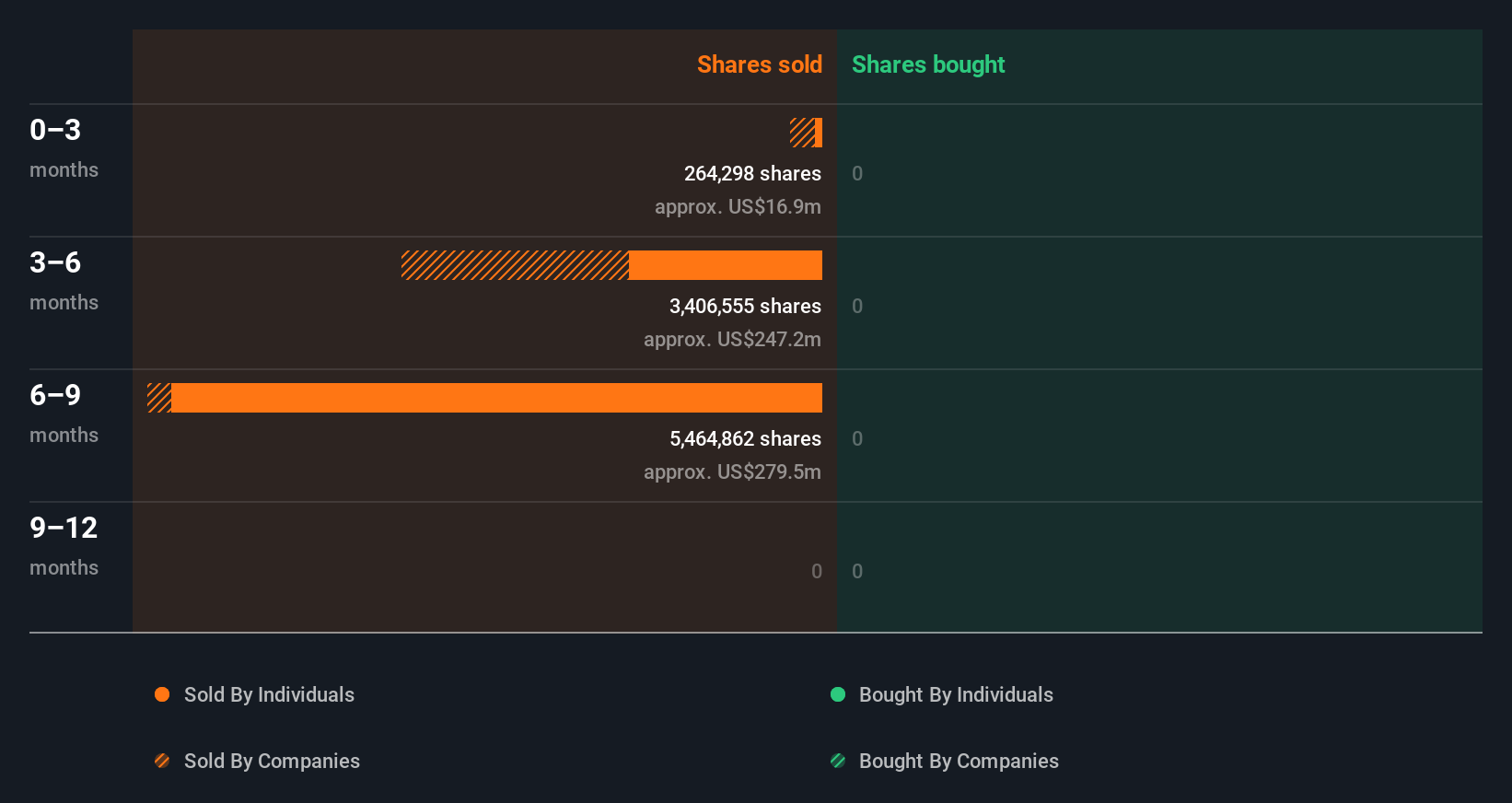Click the striped Sold By Companies legend icon
The width and height of the screenshot is (1512, 803).
(162, 761)
